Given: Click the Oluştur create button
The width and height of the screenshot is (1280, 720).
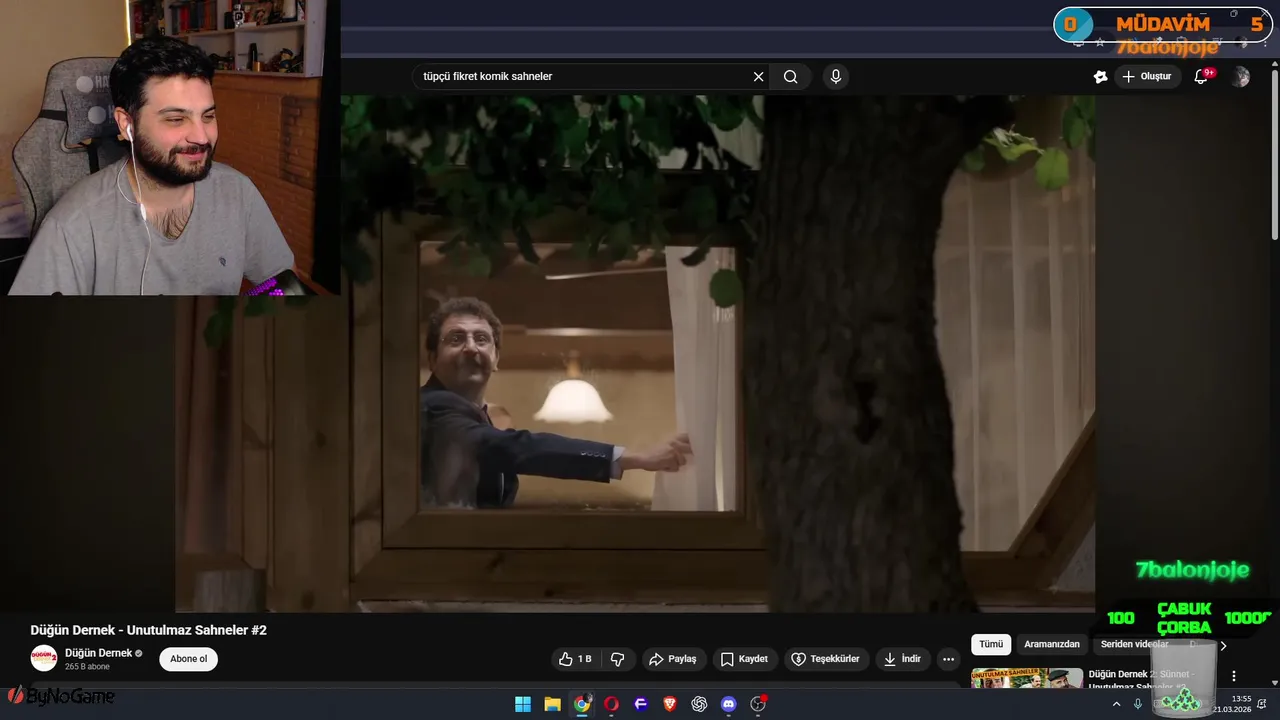Looking at the screenshot, I should (x=1147, y=77).
